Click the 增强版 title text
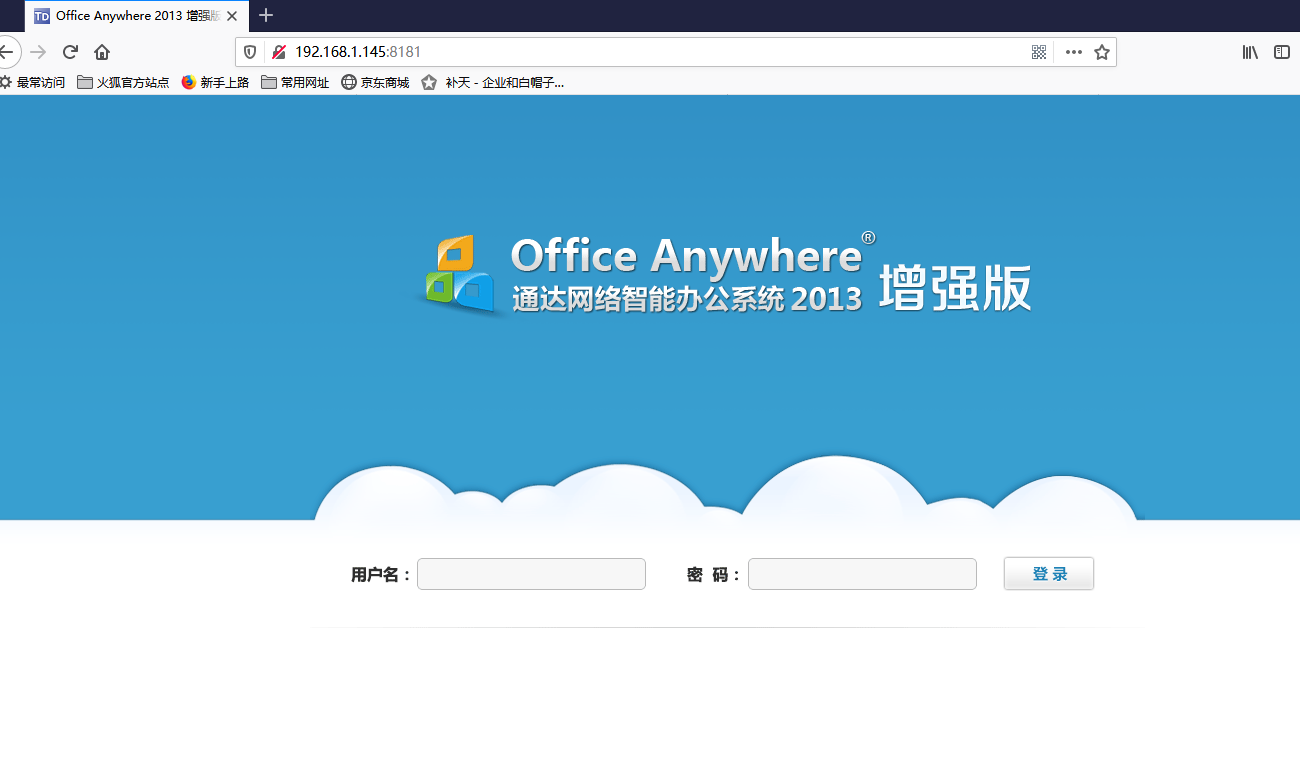 pyautogui.click(x=955, y=289)
